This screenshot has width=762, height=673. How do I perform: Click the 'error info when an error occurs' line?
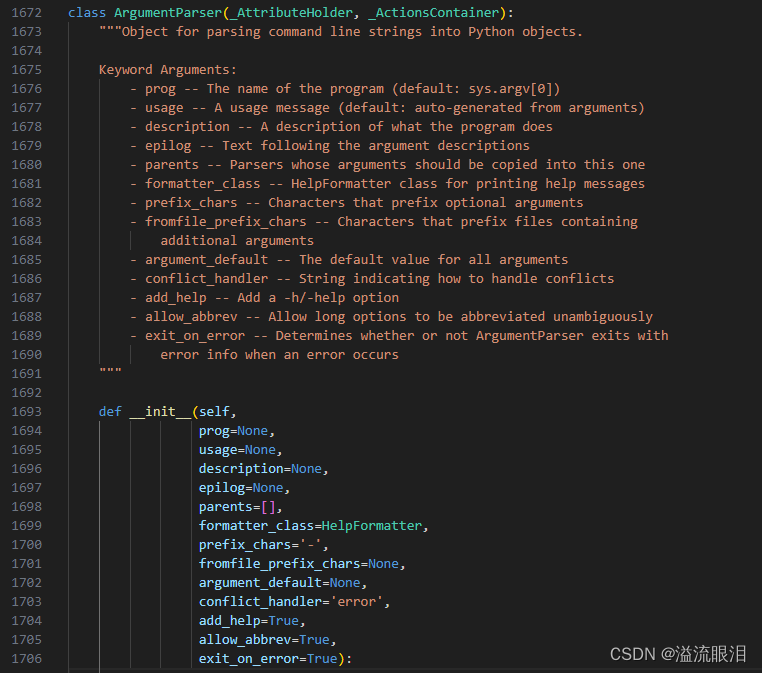(x=279, y=354)
